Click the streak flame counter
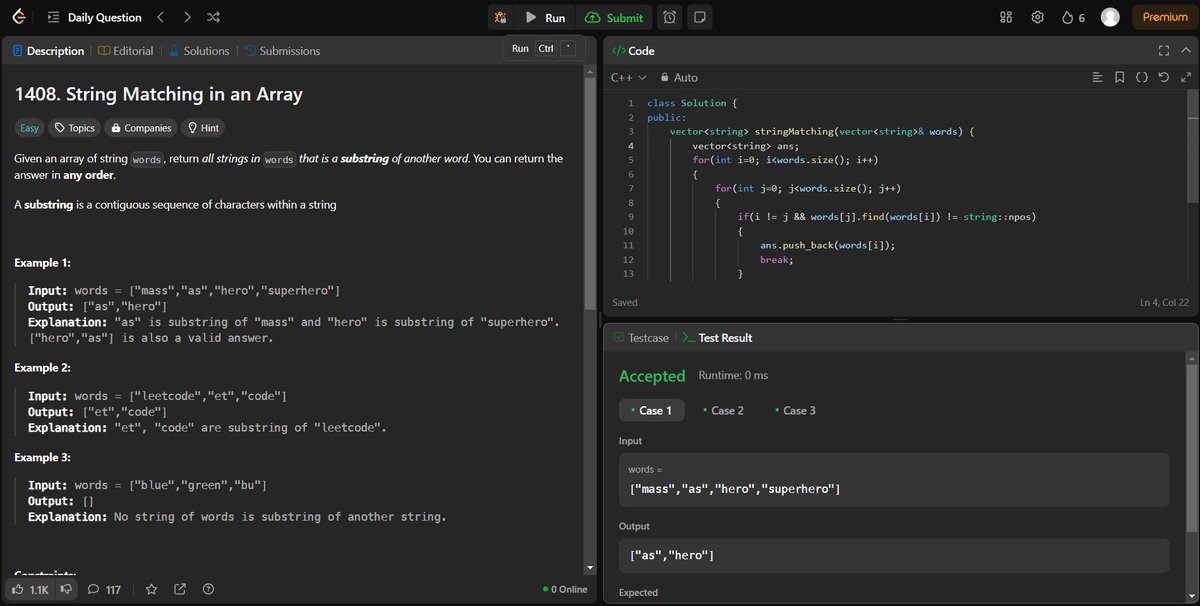The height and width of the screenshot is (606, 1200). [1073, 18]
